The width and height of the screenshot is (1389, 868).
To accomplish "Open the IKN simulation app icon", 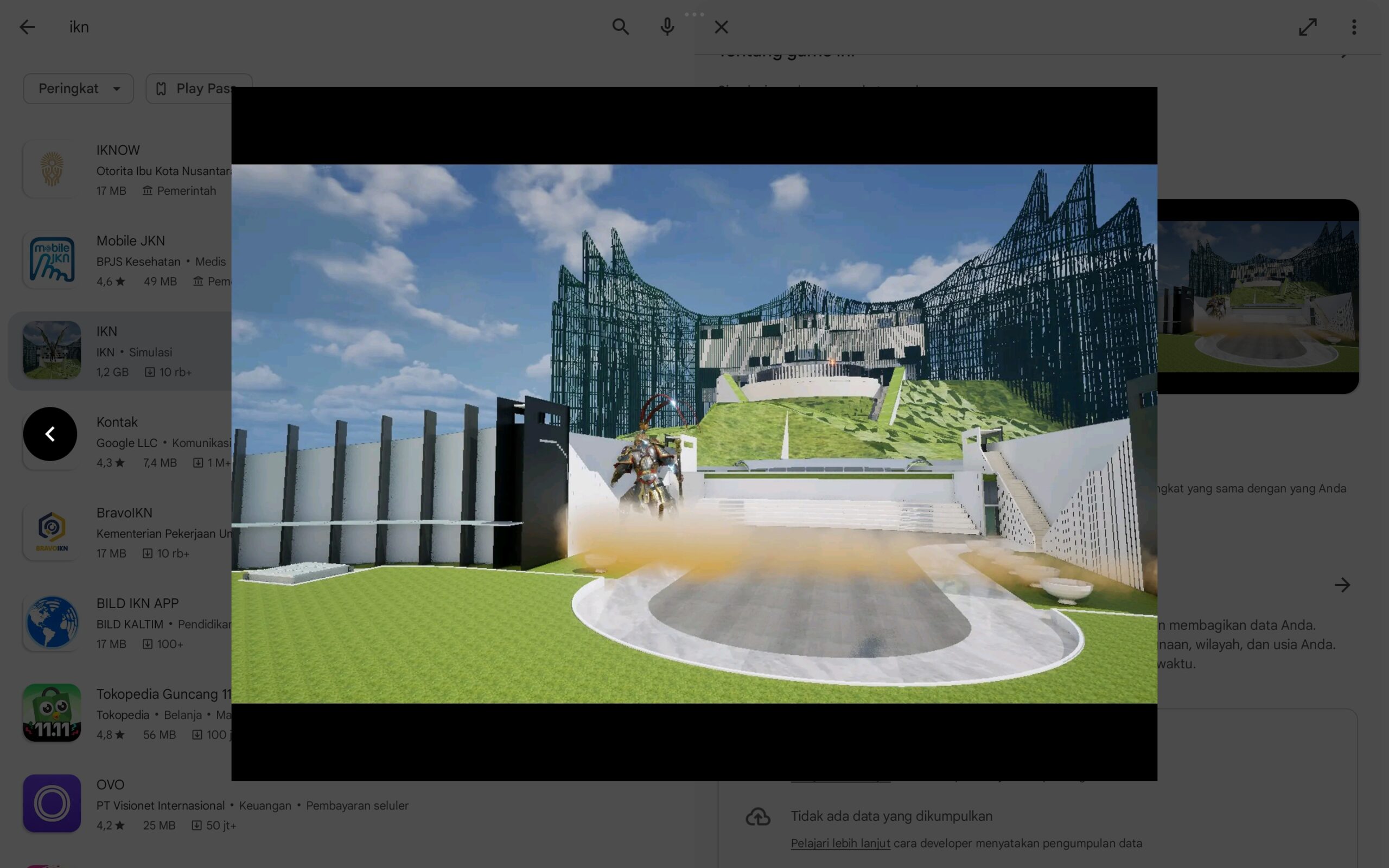I will [52, 350].
